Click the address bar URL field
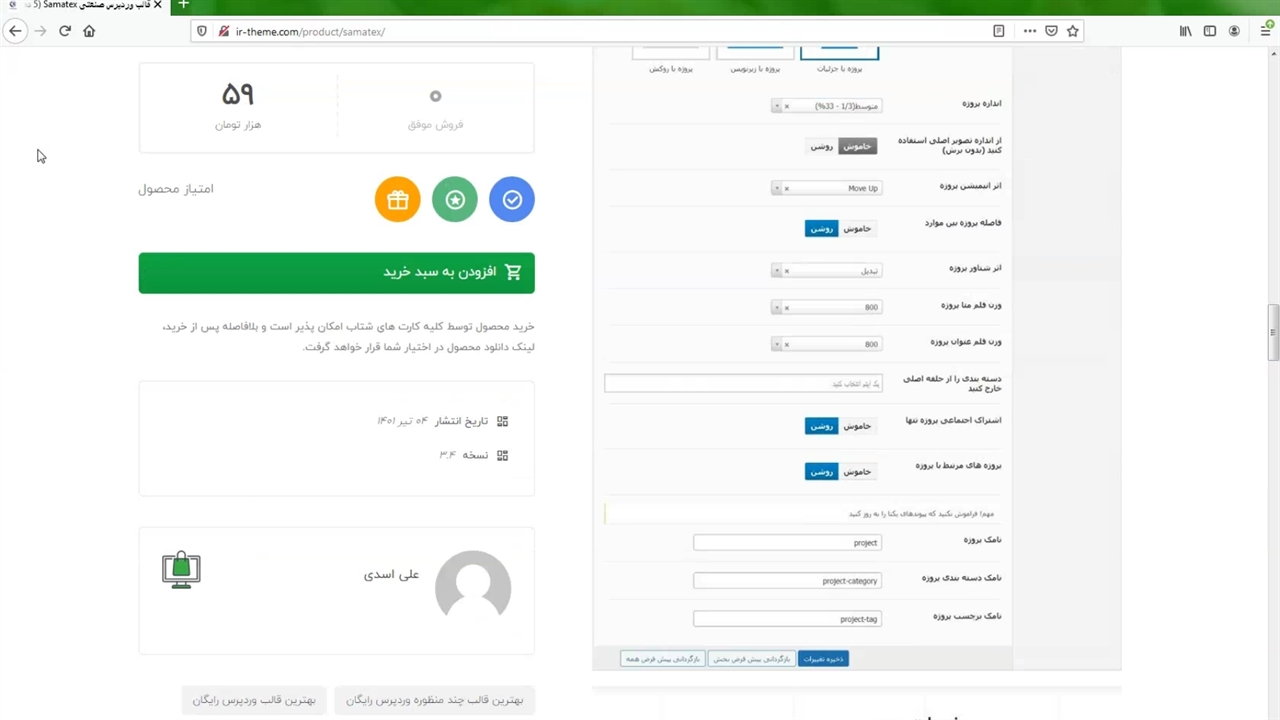The width and height of the screenshot is (1280, 720). 600,31
